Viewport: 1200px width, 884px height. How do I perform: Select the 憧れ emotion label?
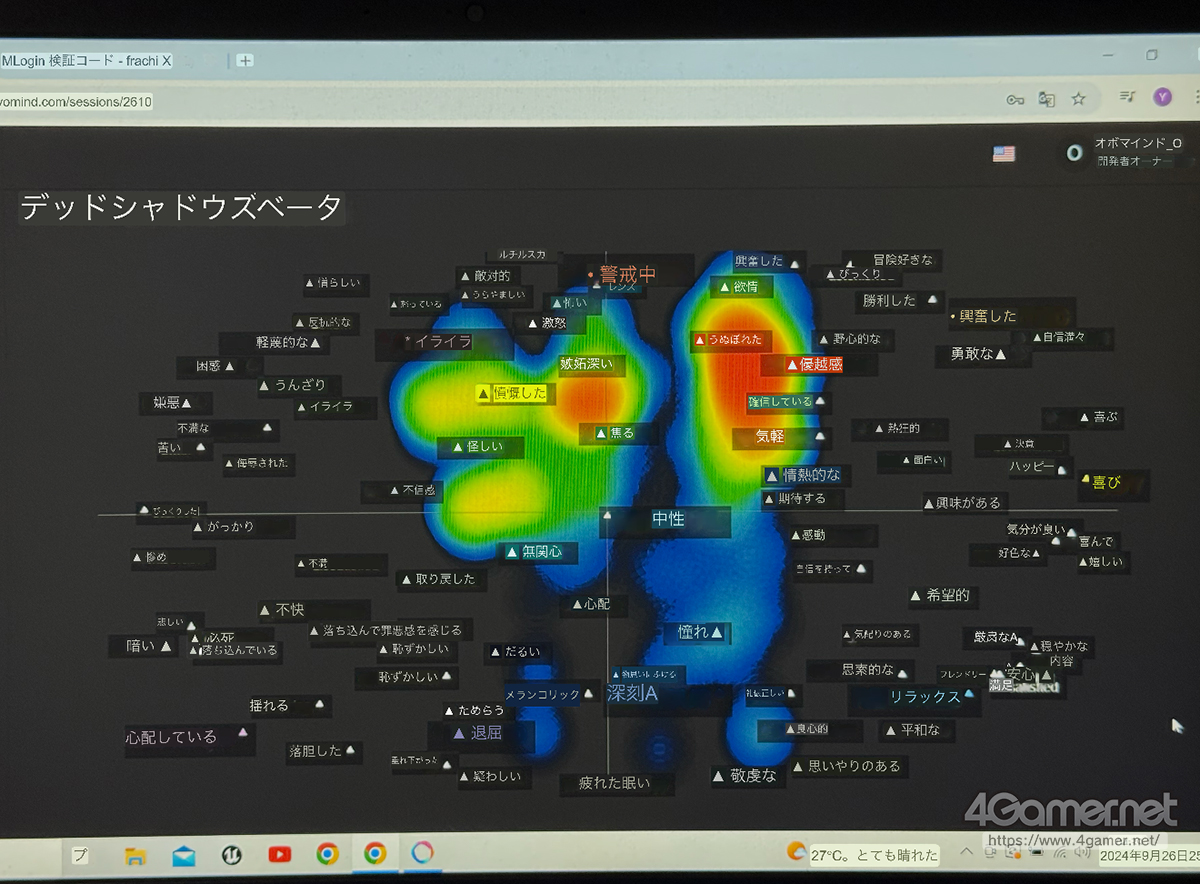700,632
